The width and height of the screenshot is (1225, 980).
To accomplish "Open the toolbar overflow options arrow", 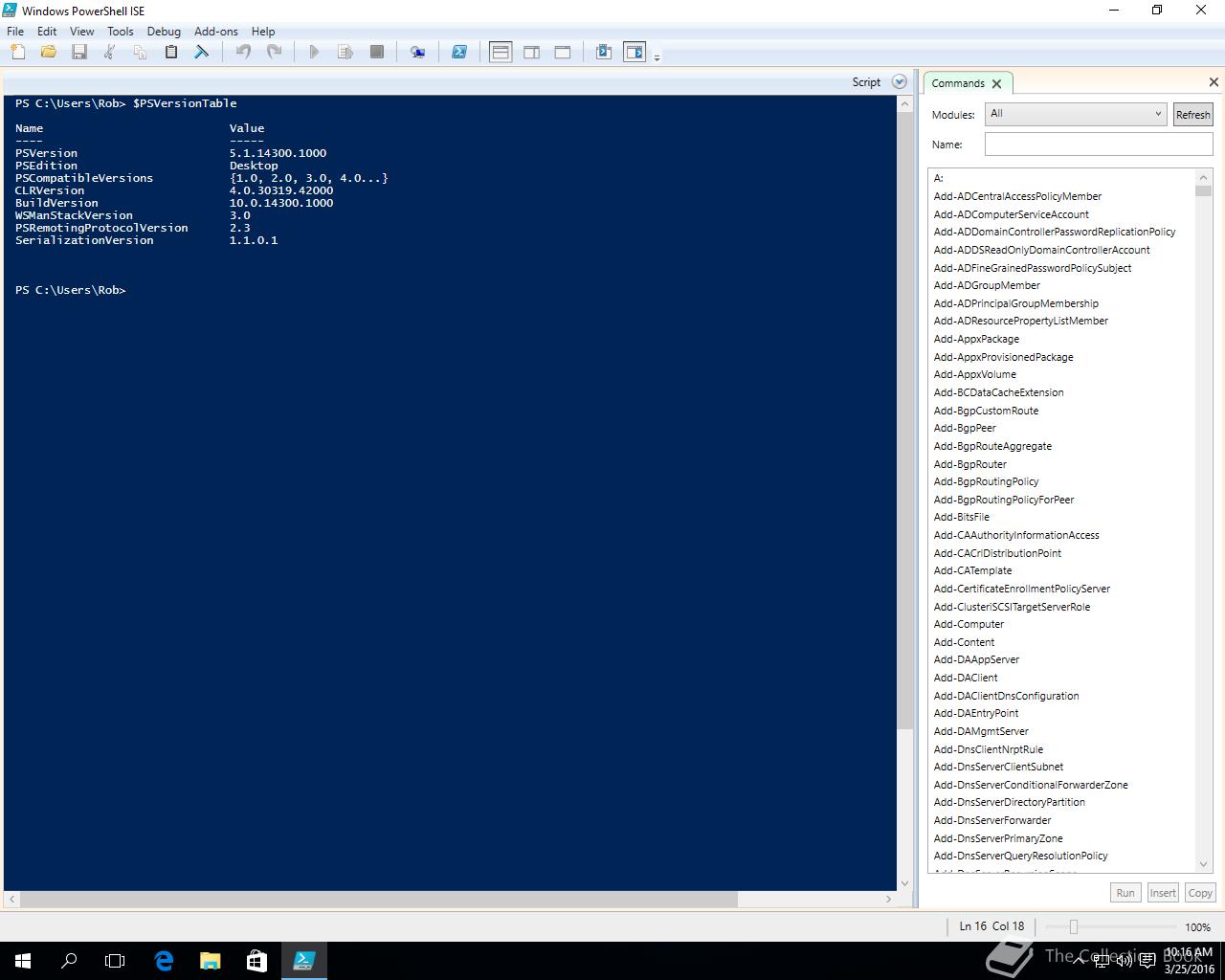I will click(657, 57).
